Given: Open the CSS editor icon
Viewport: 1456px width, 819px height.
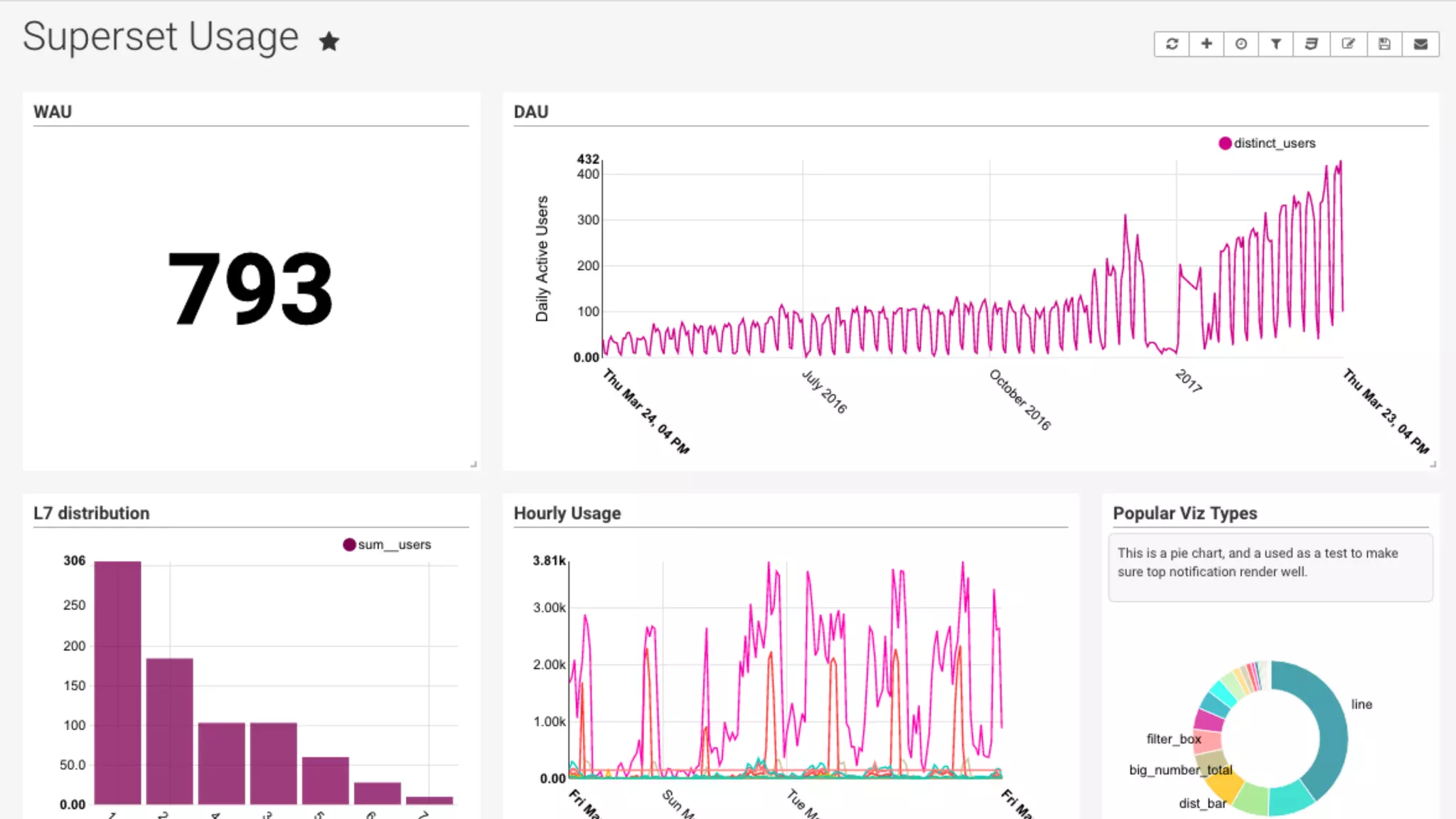Looking at the screenshot, I should [x=1312, y=44].
